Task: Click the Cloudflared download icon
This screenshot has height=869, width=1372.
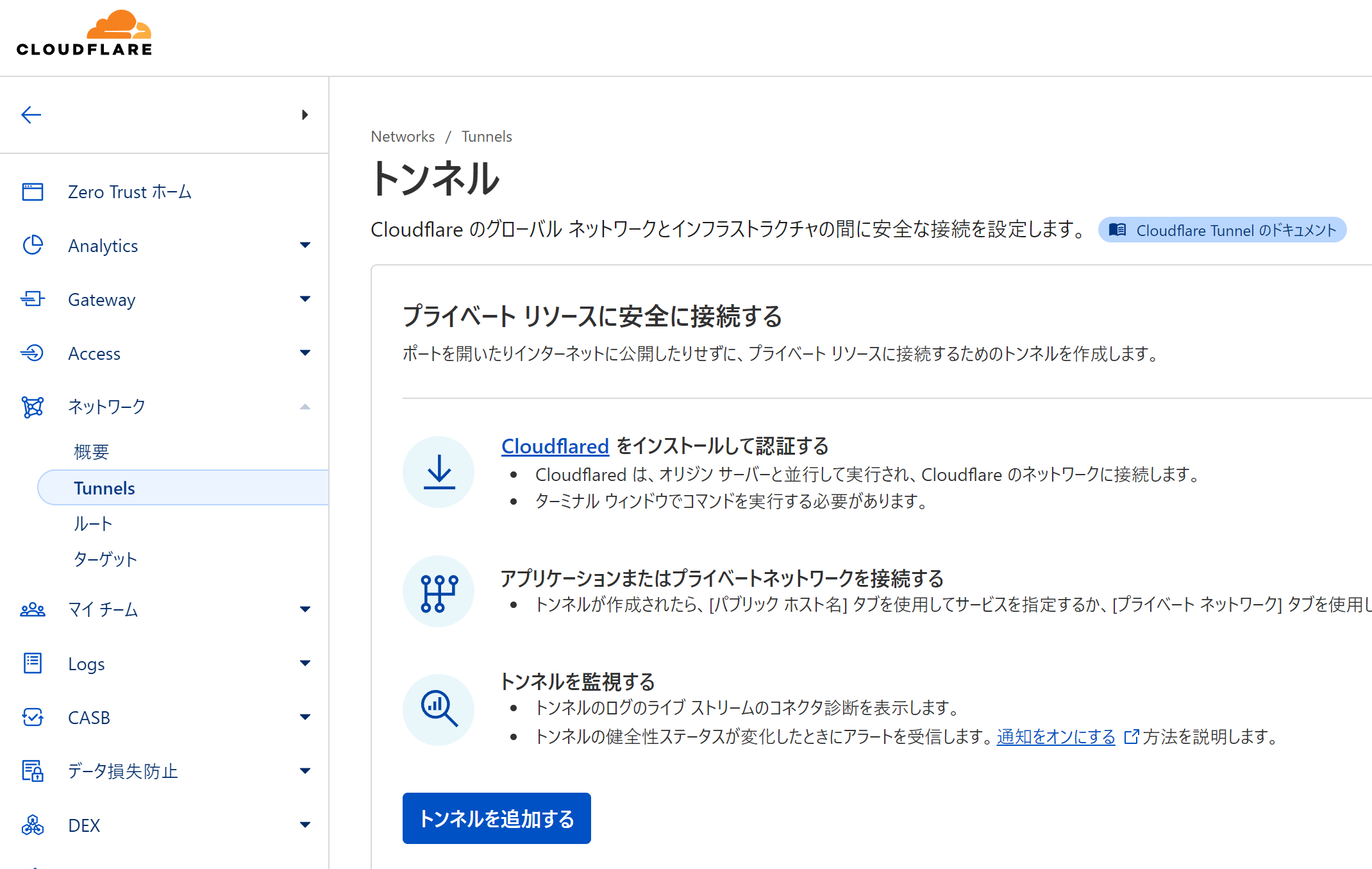Action: pos(439,472)
